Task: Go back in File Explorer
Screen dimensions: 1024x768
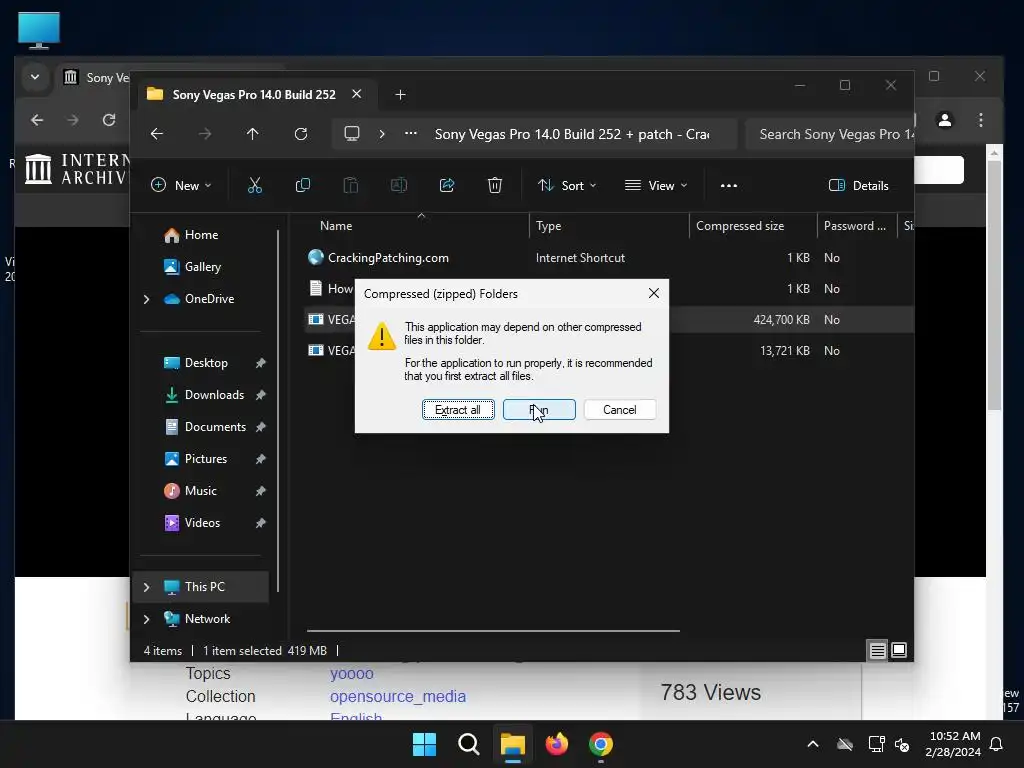Action: point(157,134)
